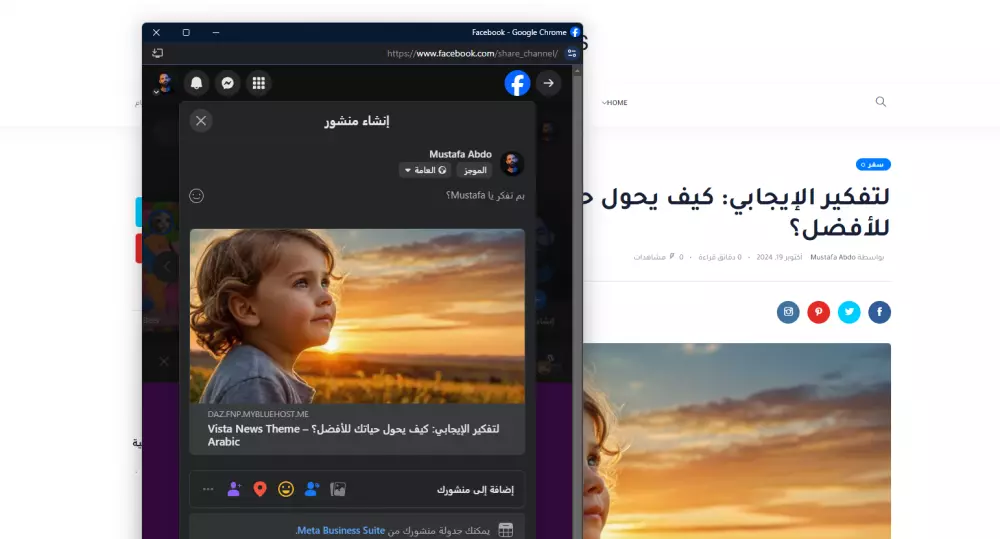This screenshot has width=1000, height=539.
Task: Click the popup toolbar icon left of the address bar
Action: coord(158,54)
